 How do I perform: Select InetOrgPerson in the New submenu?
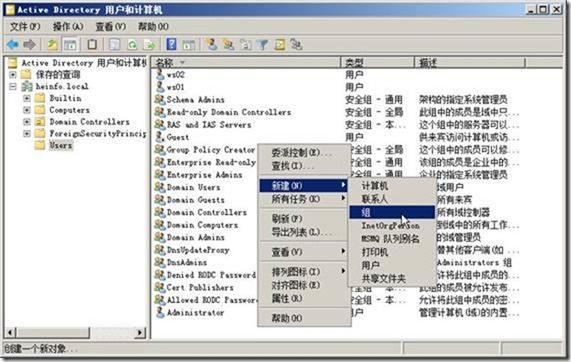click(x=392, y=225)
